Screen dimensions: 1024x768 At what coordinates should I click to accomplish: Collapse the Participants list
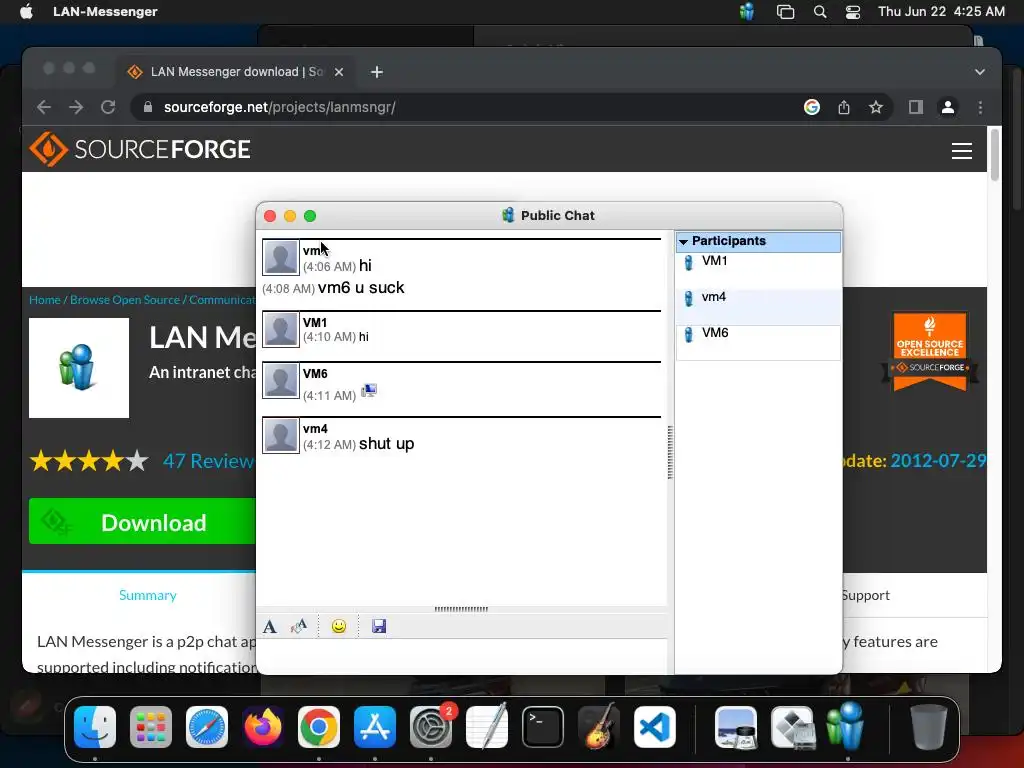[x=683, y=242]
